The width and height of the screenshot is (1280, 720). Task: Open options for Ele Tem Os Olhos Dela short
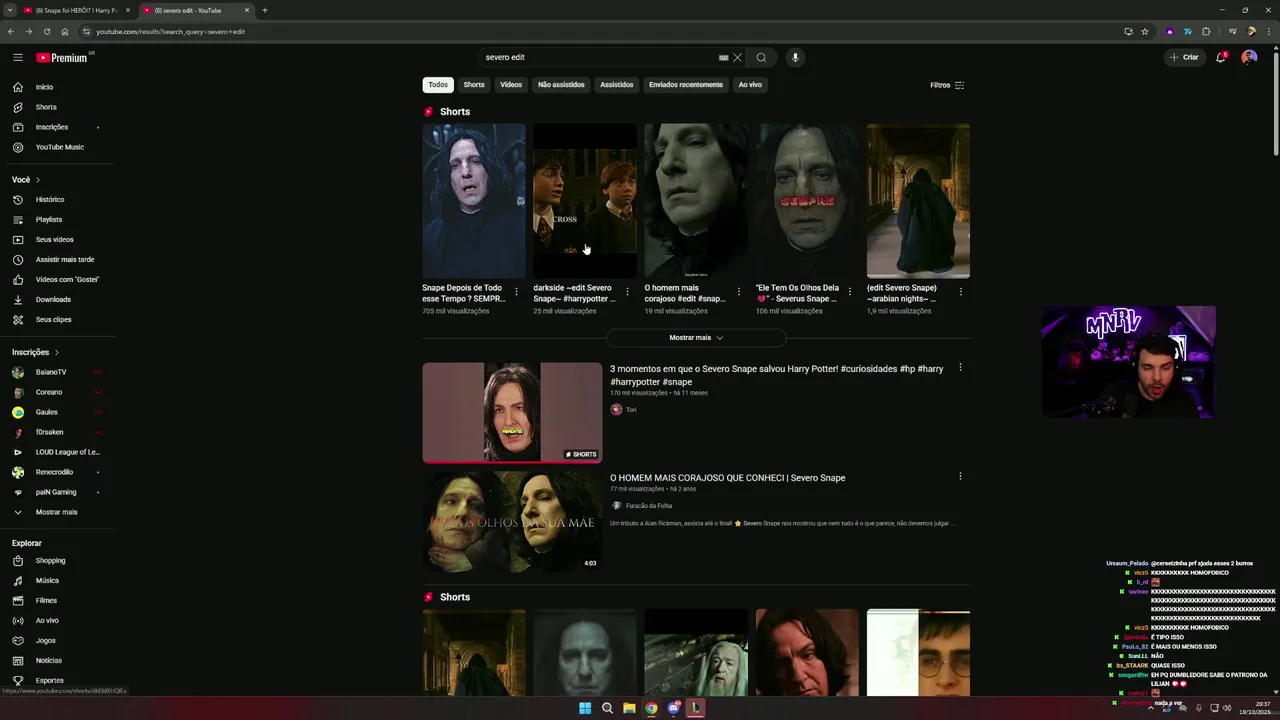pyautogui.click(x=850, y=292)
